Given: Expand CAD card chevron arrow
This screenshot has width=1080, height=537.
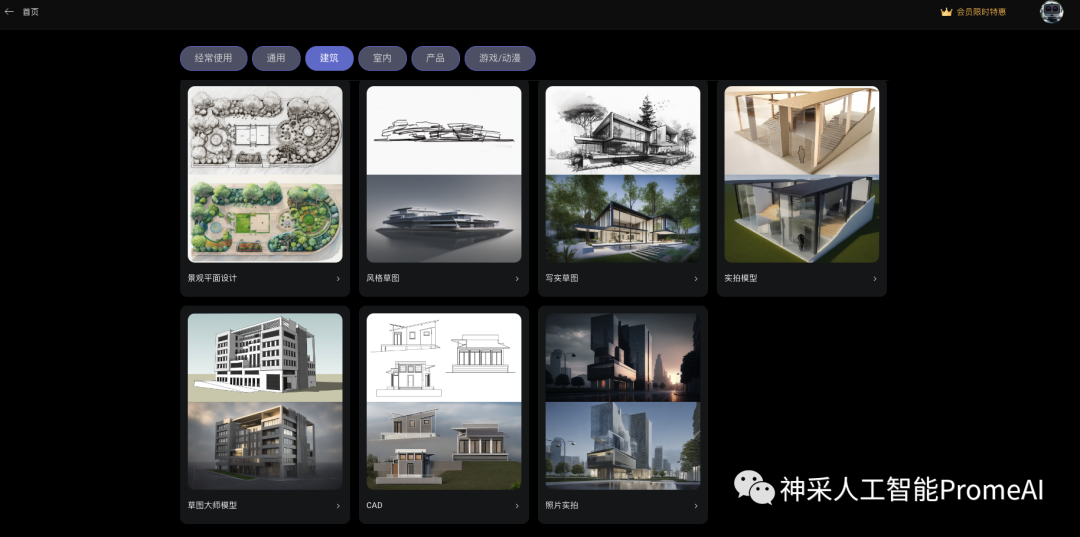Looking at the screenshot, I should pyautogui.click(x=517, y=506).
